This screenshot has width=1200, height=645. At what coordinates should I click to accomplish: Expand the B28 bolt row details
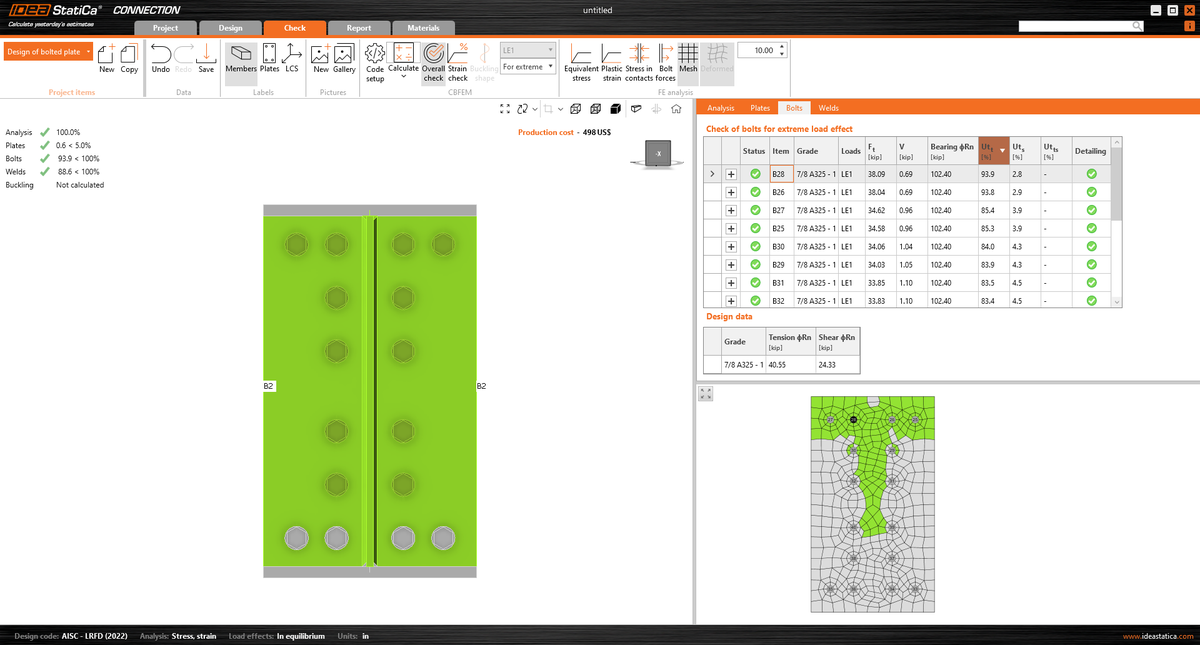click(731, 173)
